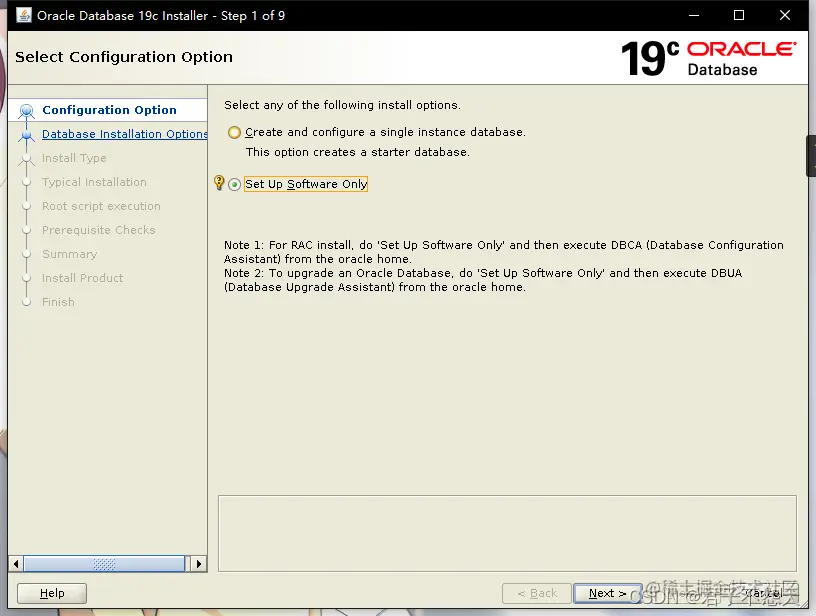The width and height of the screenshot is (816, 616).
Task: Select 'Create and configure a single instance database' radio
Action: [235, 132]
